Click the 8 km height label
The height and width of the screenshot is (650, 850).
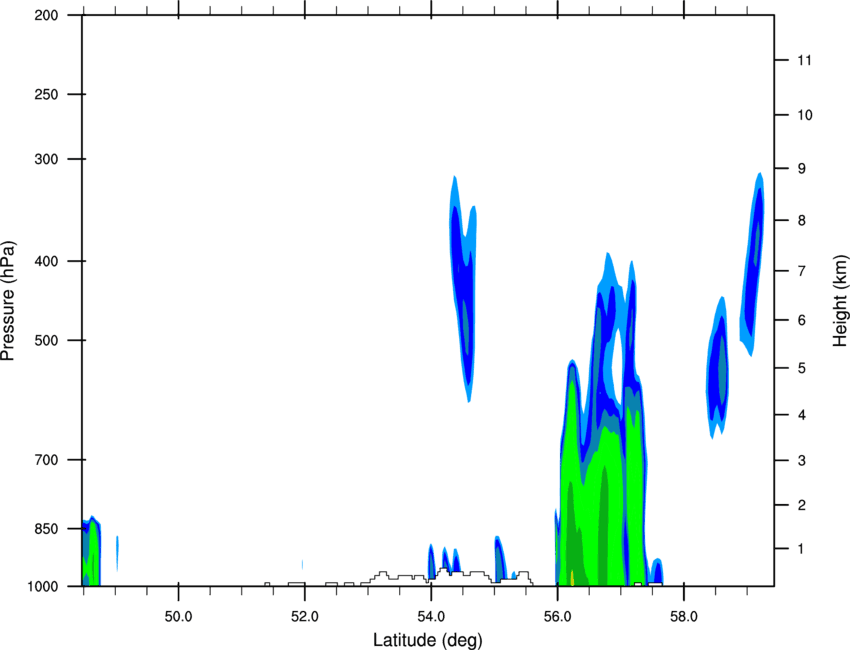pyautogui.click(x=802, y=220)
